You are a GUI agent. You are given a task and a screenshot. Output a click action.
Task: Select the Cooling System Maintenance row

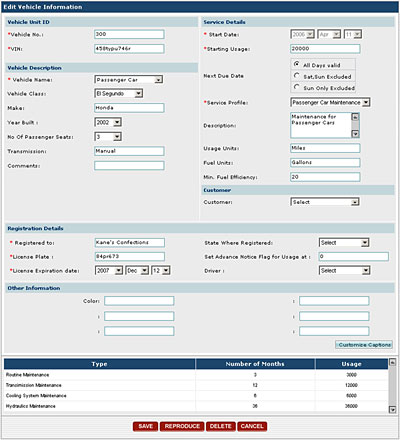pyautogui.click(x=196, y=396)
